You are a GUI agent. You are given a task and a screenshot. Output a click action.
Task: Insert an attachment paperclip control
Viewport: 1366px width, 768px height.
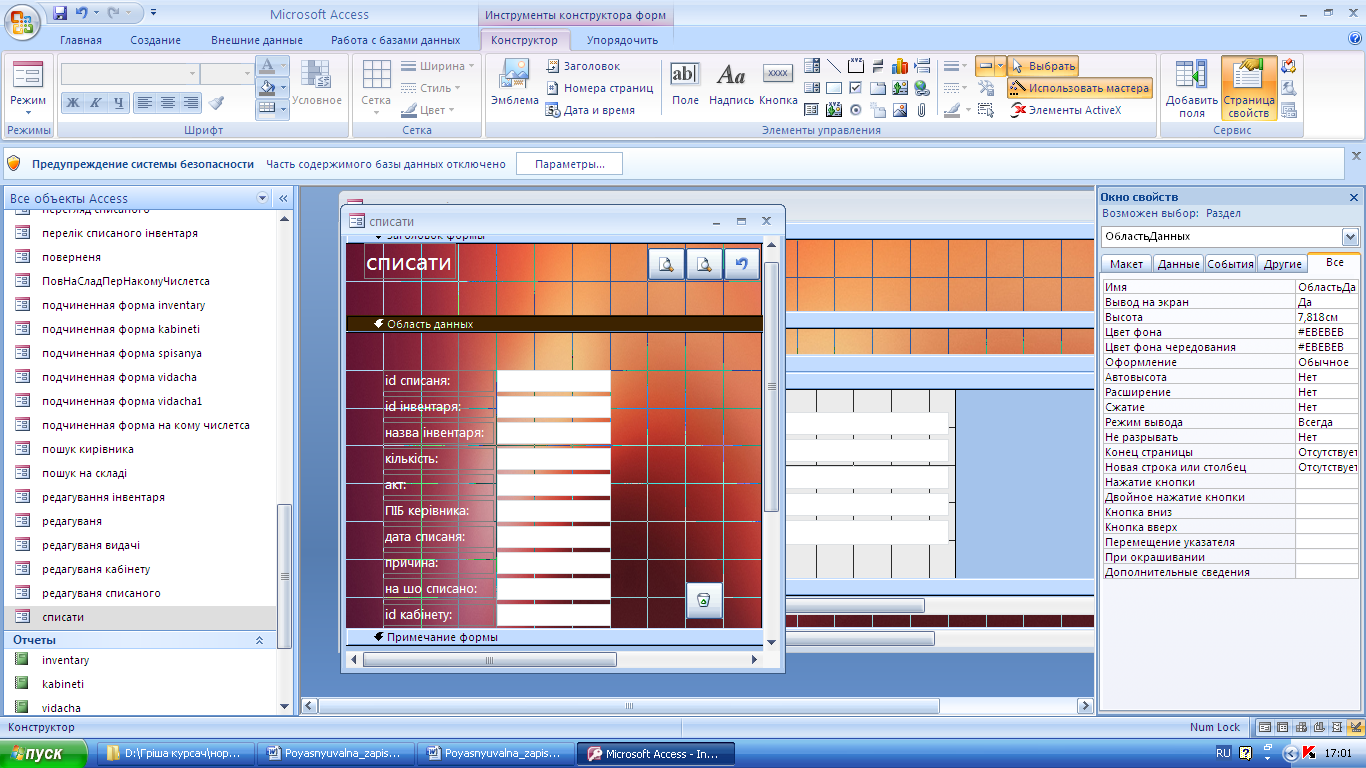[x=922, y=110]
